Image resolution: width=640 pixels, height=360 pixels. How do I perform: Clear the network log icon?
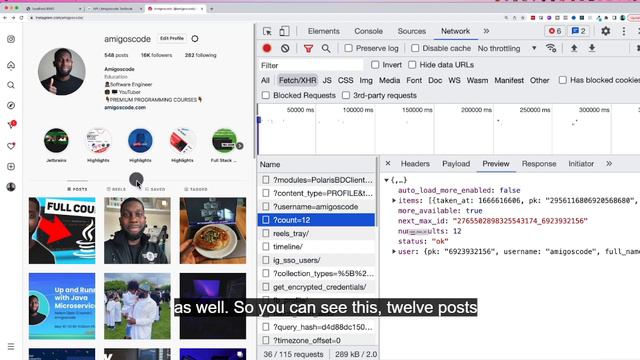pos(285,48)
